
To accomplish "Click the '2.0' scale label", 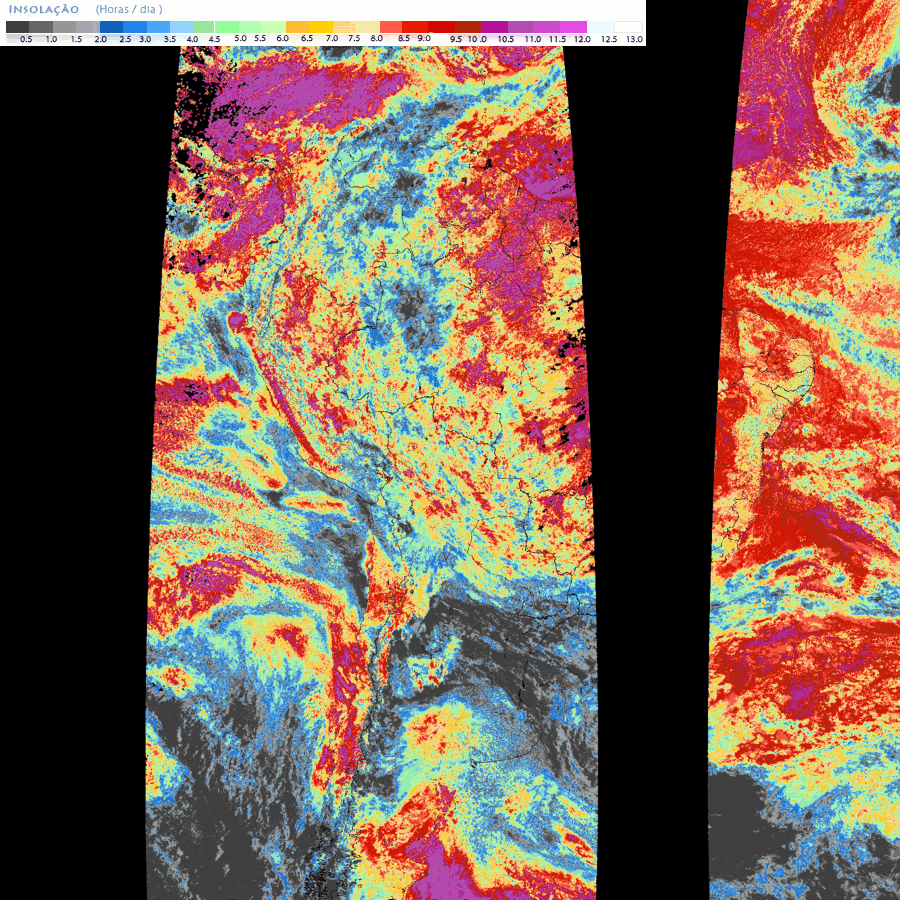I will tap(100, 39).
